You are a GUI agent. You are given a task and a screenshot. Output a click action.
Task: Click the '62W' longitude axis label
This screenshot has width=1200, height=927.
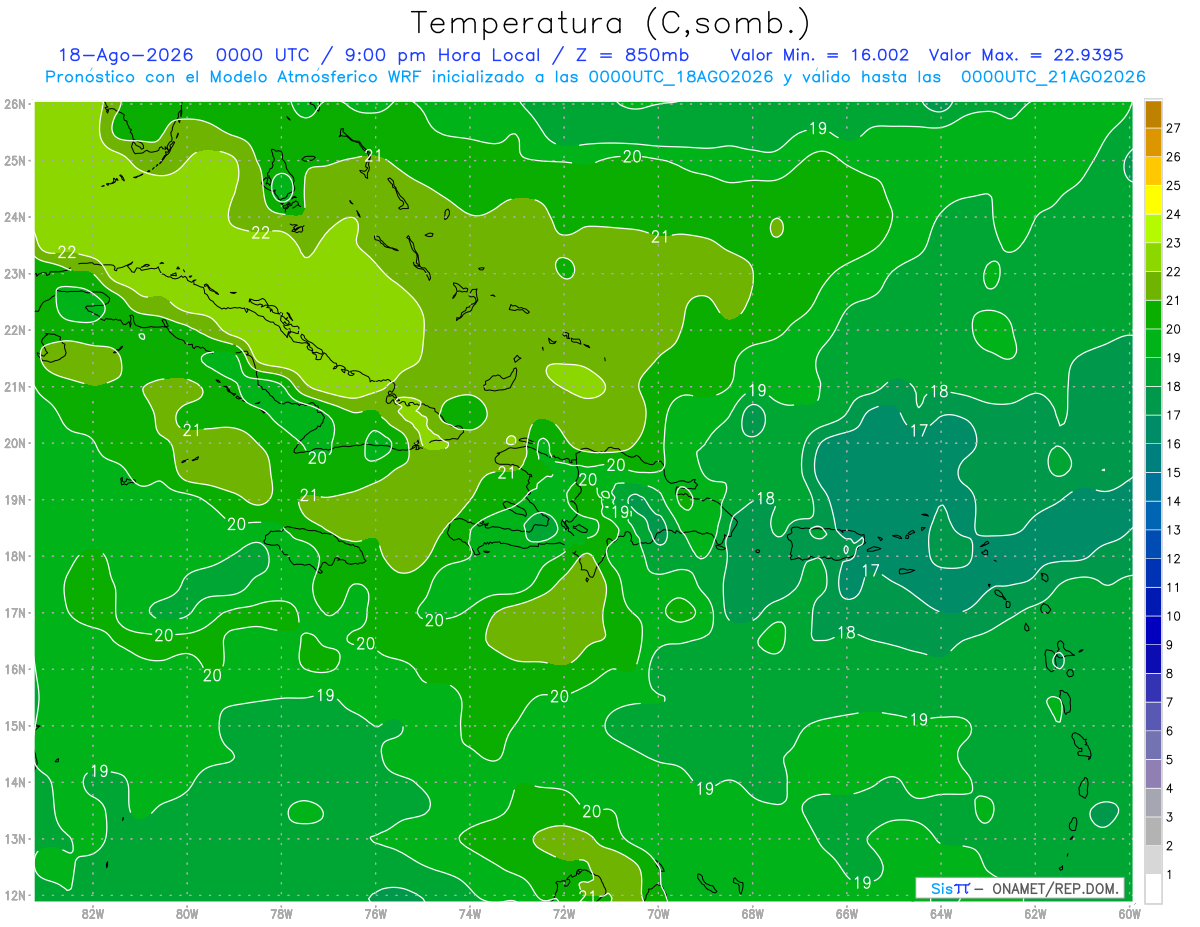1035,912
